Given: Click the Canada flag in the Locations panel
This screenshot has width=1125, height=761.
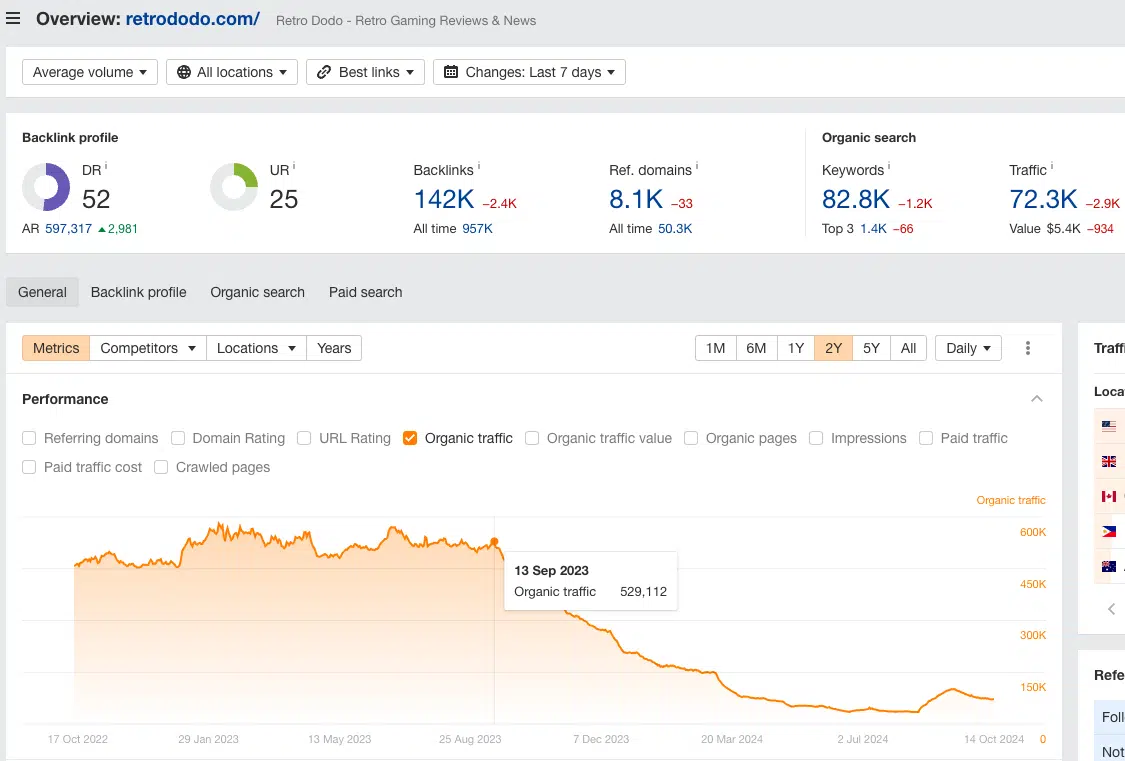Looking at the screenshot, I should click(1109, 496).
